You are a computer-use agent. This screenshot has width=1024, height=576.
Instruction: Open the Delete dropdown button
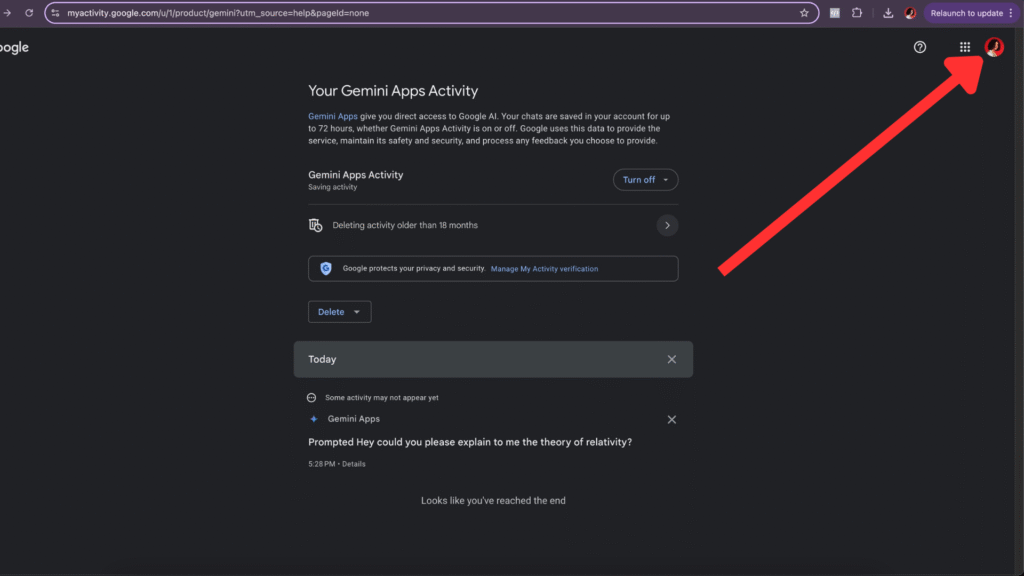click(340, 312)
